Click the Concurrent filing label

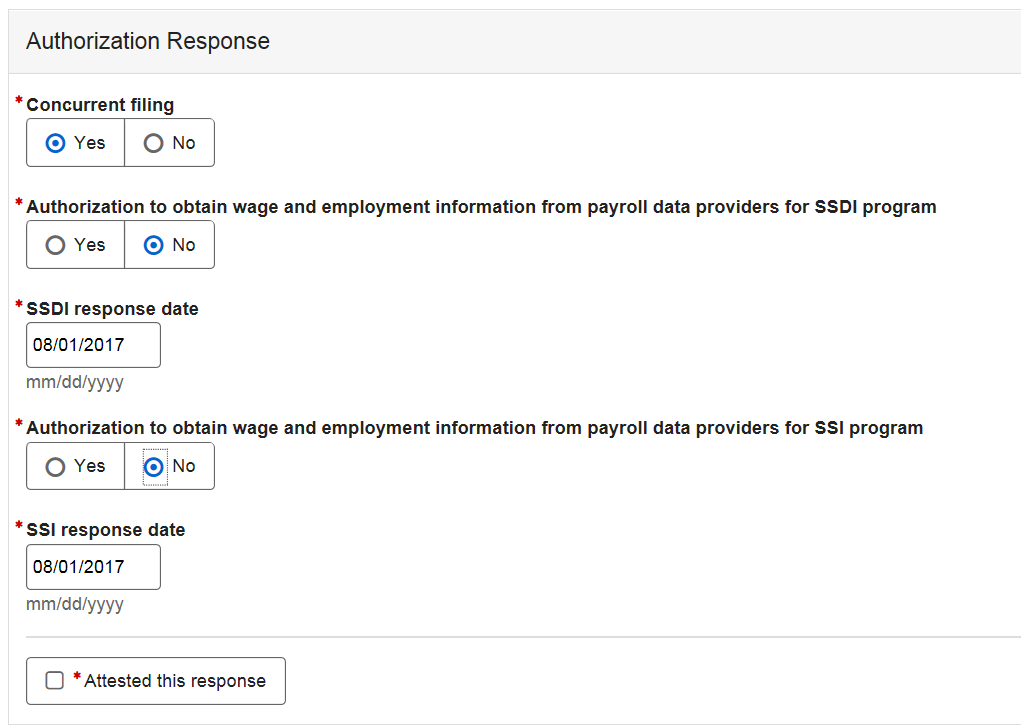100,105
